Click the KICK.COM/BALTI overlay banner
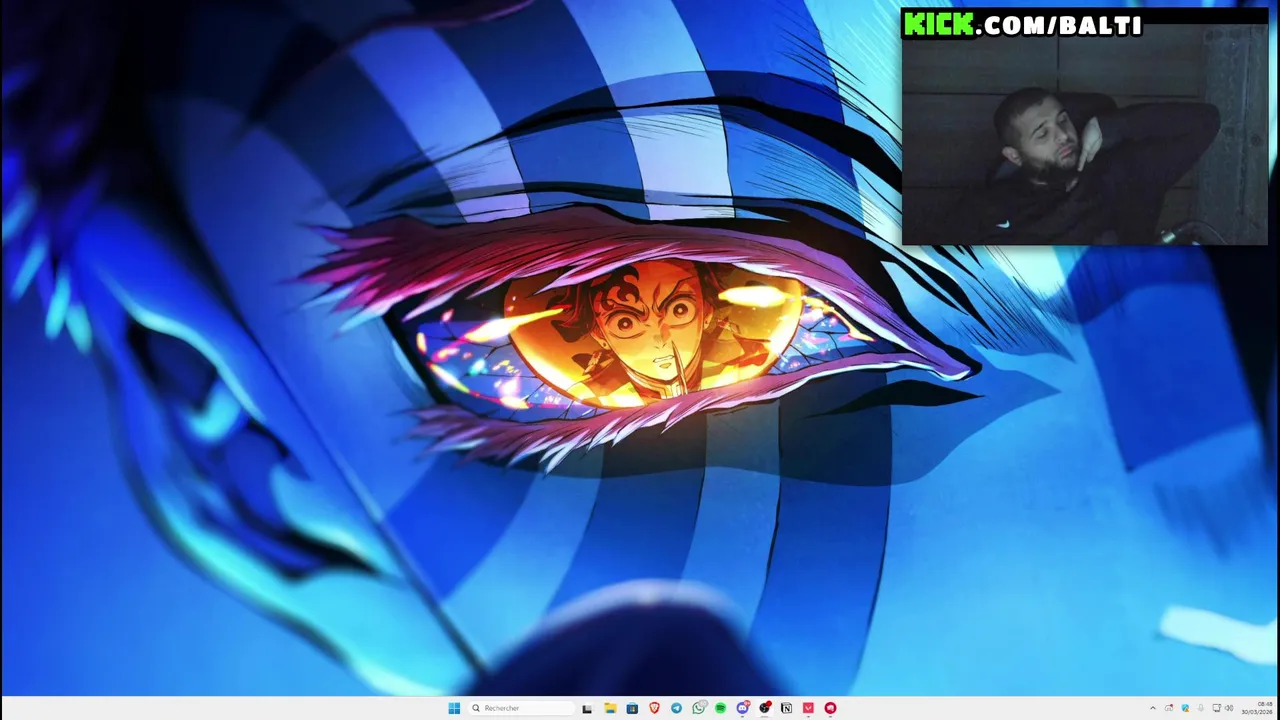The image size is (1280, 720). coord(1022,24)
